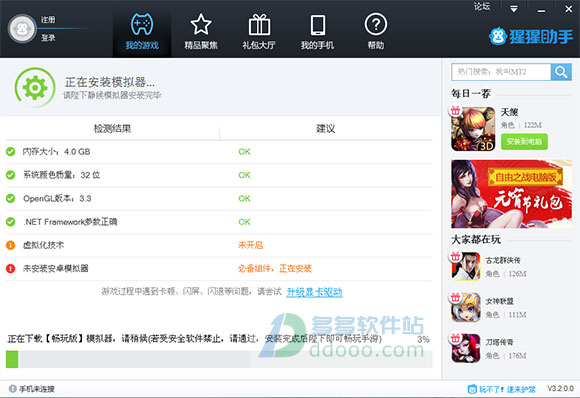Open the 古龙群侠传 game thumbnail

(x=466, y=266)
